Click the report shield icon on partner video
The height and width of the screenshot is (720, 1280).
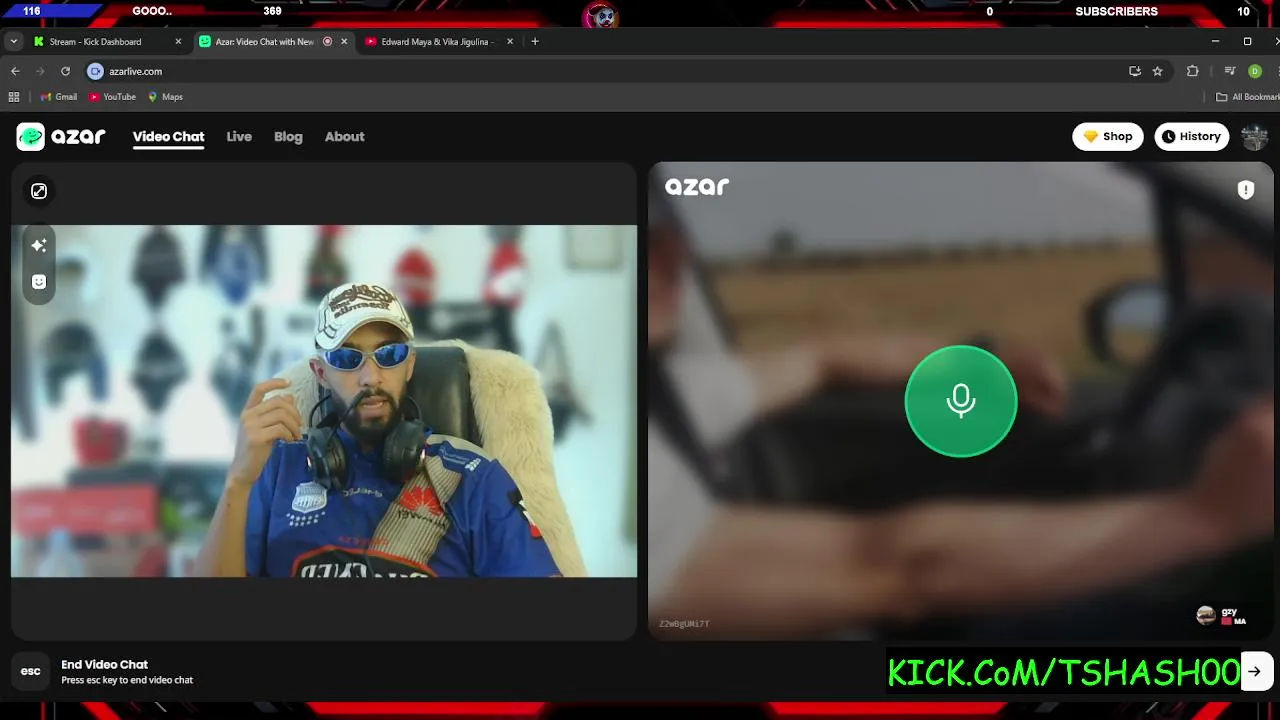click(x=1246, y=190)
